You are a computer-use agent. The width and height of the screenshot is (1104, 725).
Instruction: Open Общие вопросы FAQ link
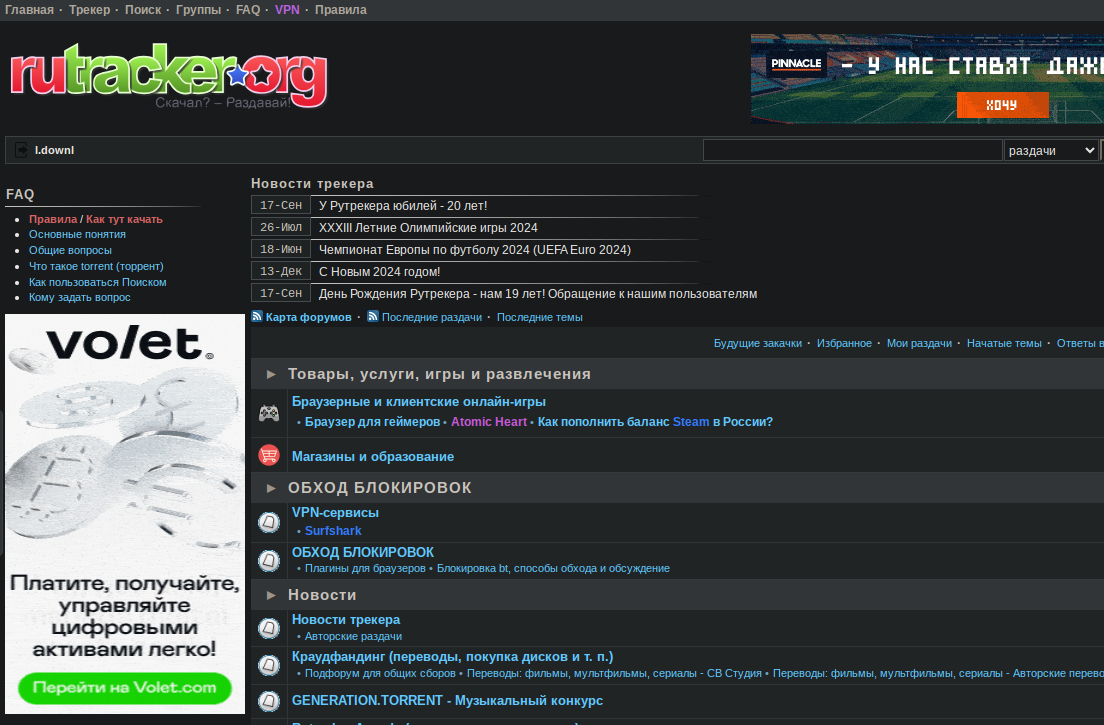pos(70,251)
